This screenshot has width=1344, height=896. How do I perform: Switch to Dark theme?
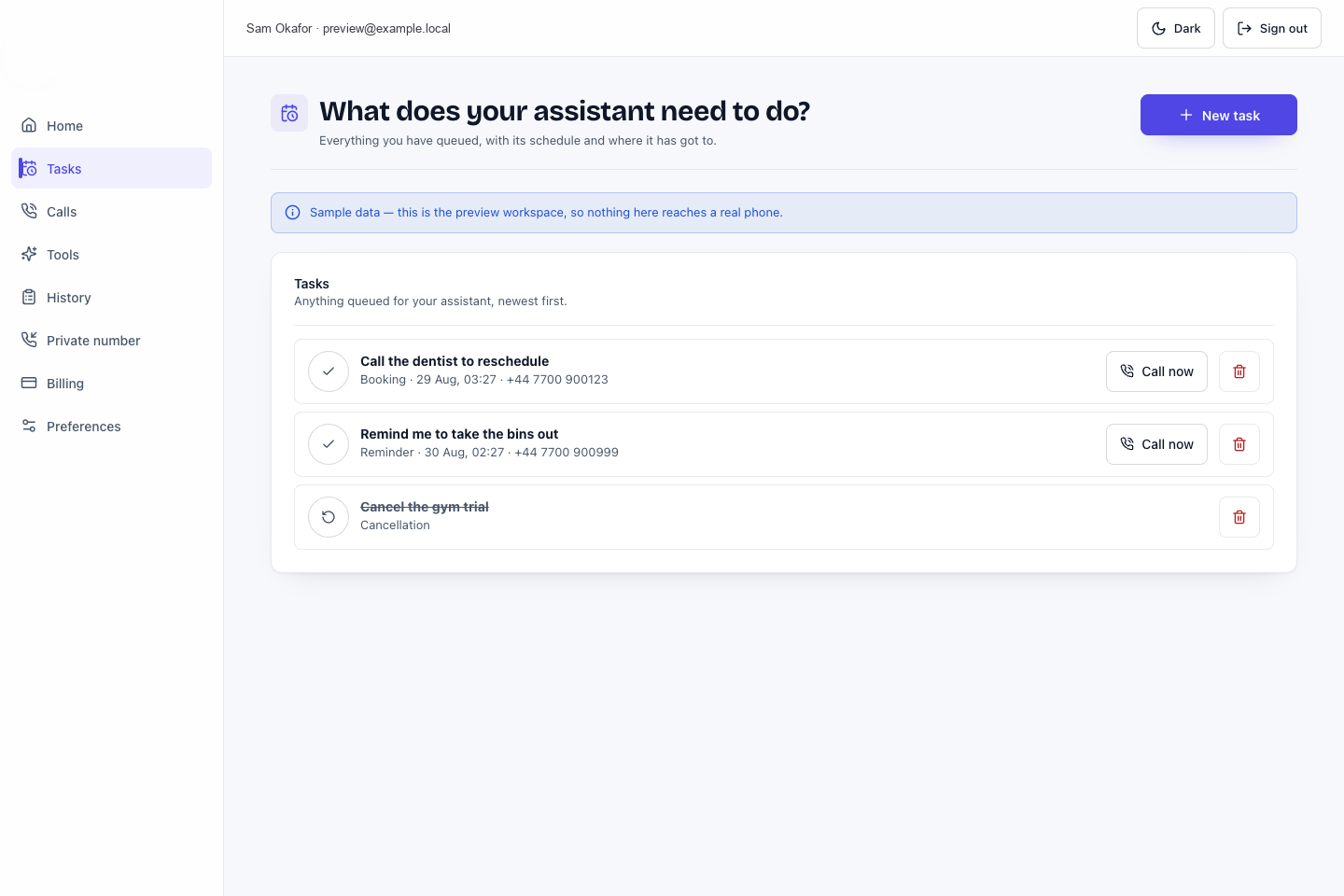1175,28
